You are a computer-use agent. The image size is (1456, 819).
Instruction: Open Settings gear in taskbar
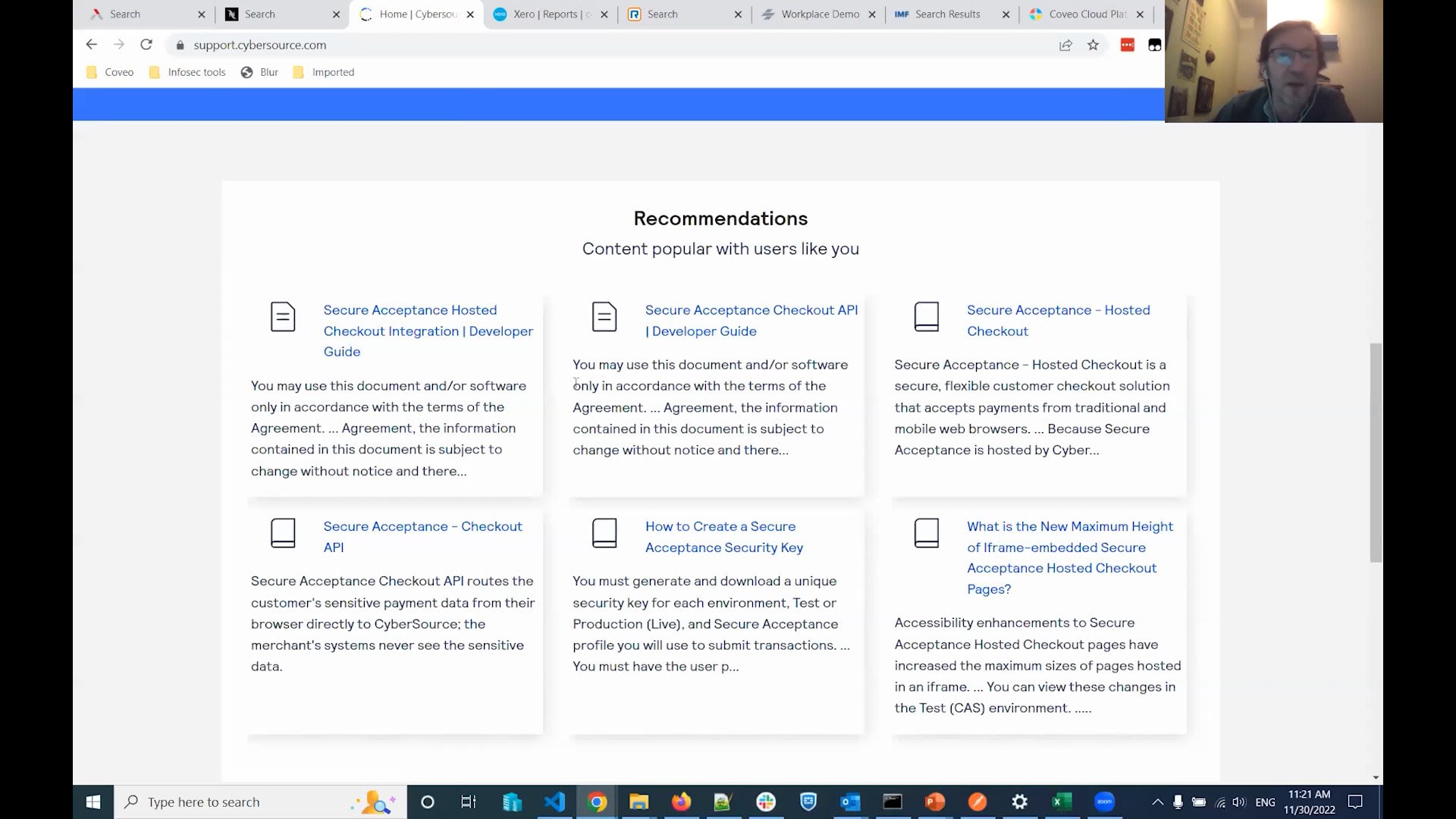tap(1020, 802)
